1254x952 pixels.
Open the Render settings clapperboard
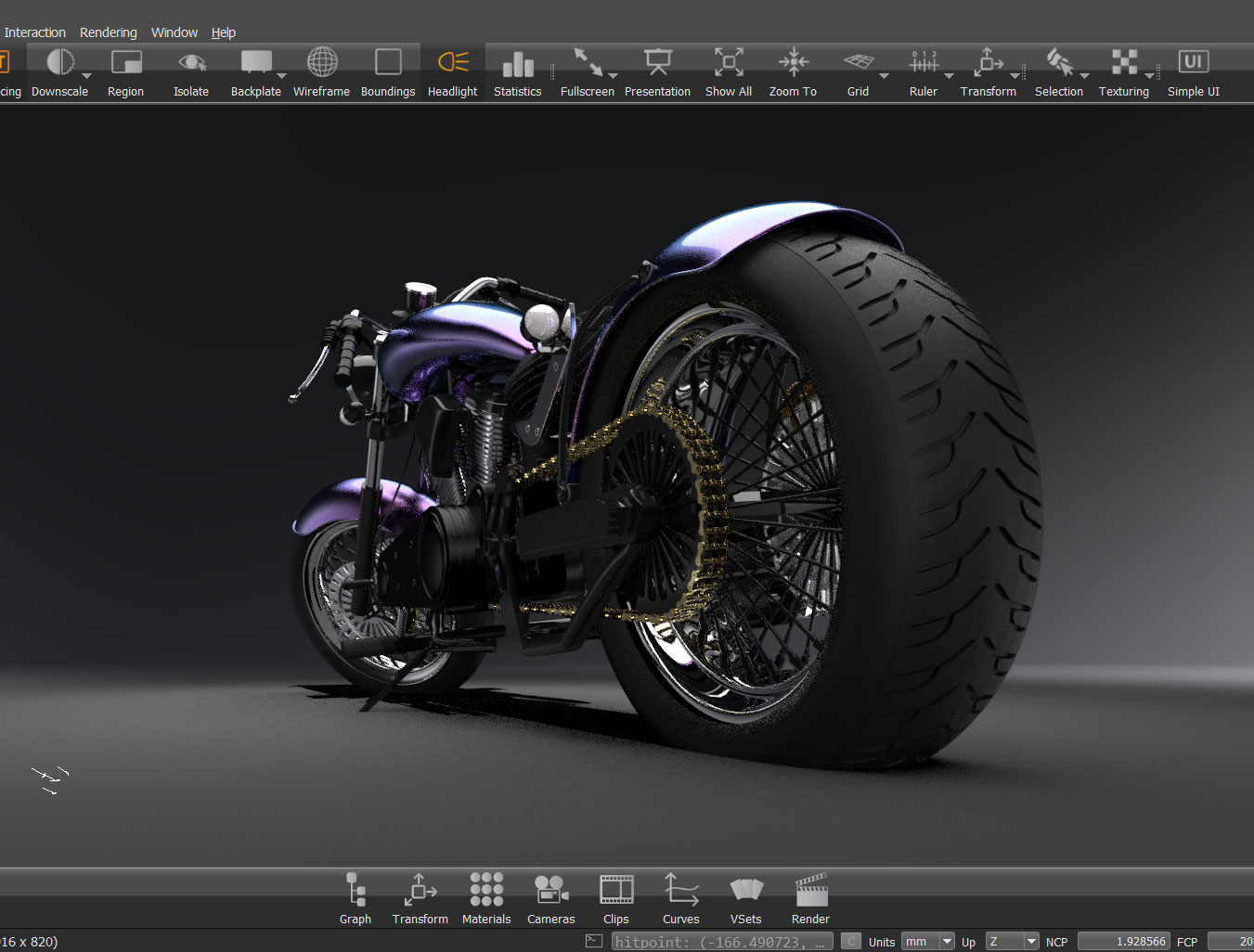(x=810, y=891)
